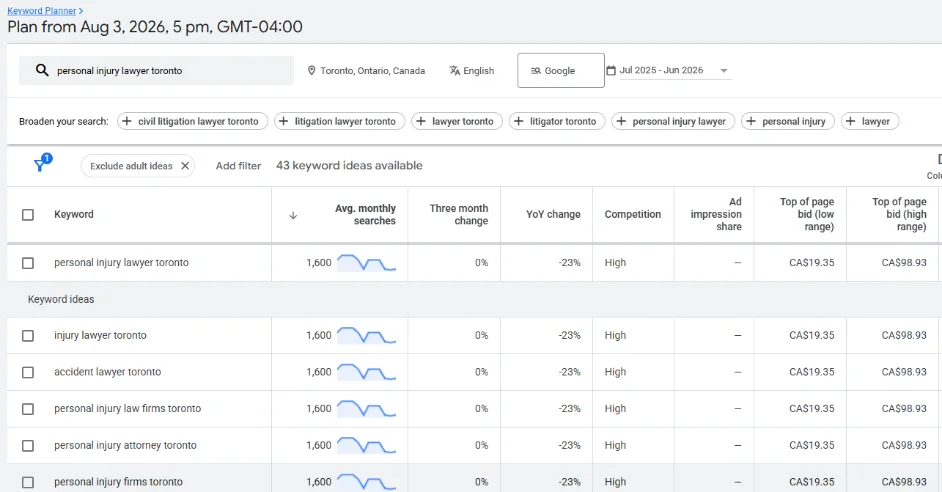Screen dimensions: 942x492
Task: Click the calendar icon by date range
Action: 611,70
